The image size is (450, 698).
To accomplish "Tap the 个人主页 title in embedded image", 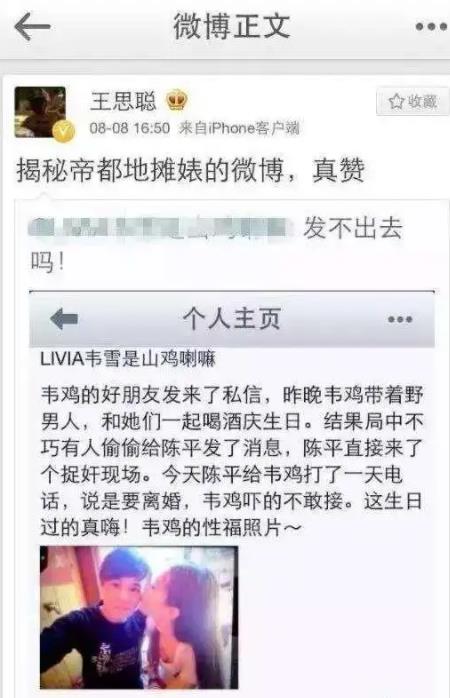I will pyautogui.click(x=231, y=319).
